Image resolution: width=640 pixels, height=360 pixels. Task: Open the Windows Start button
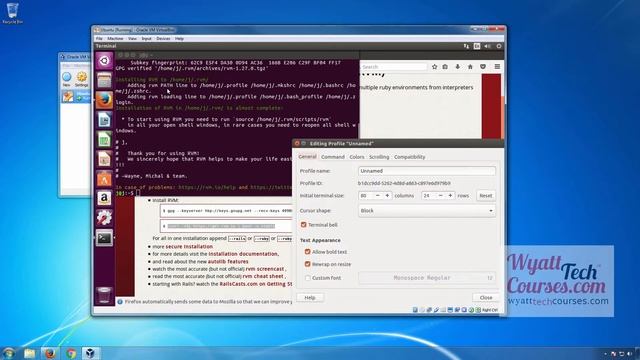[x=9, y=353]
